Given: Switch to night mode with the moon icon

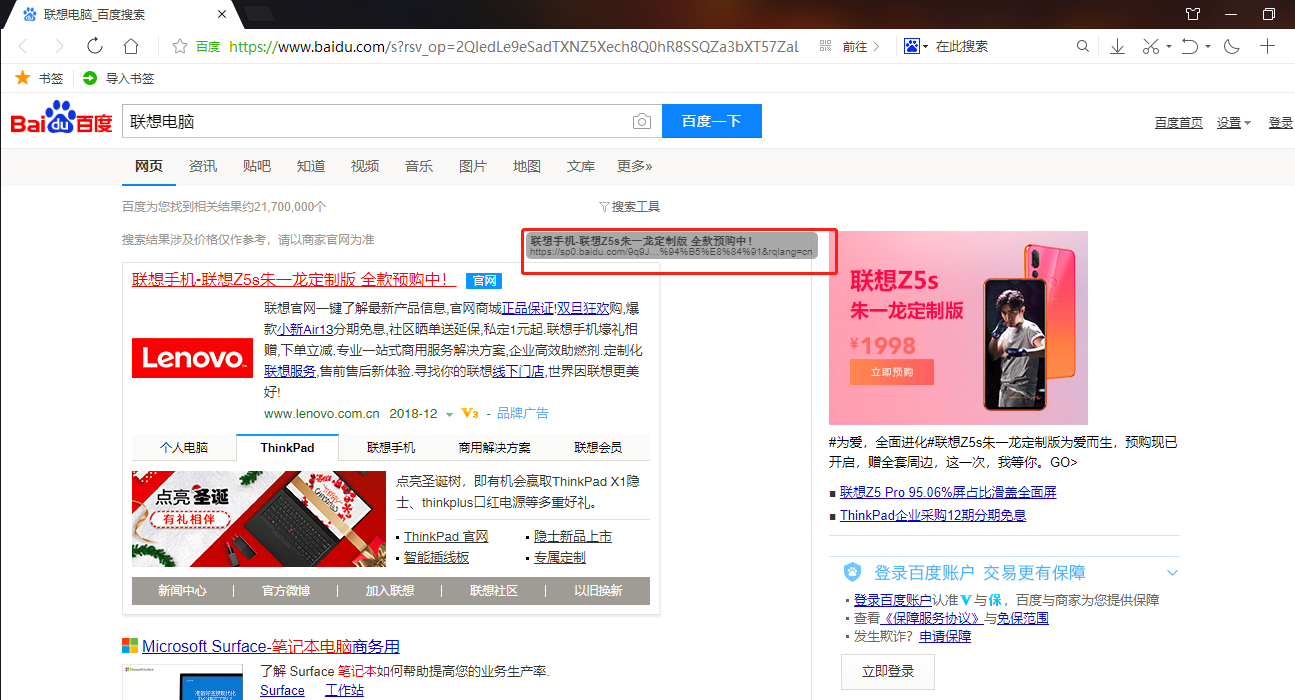Looking at the screenshot, I should [1232, 46].
